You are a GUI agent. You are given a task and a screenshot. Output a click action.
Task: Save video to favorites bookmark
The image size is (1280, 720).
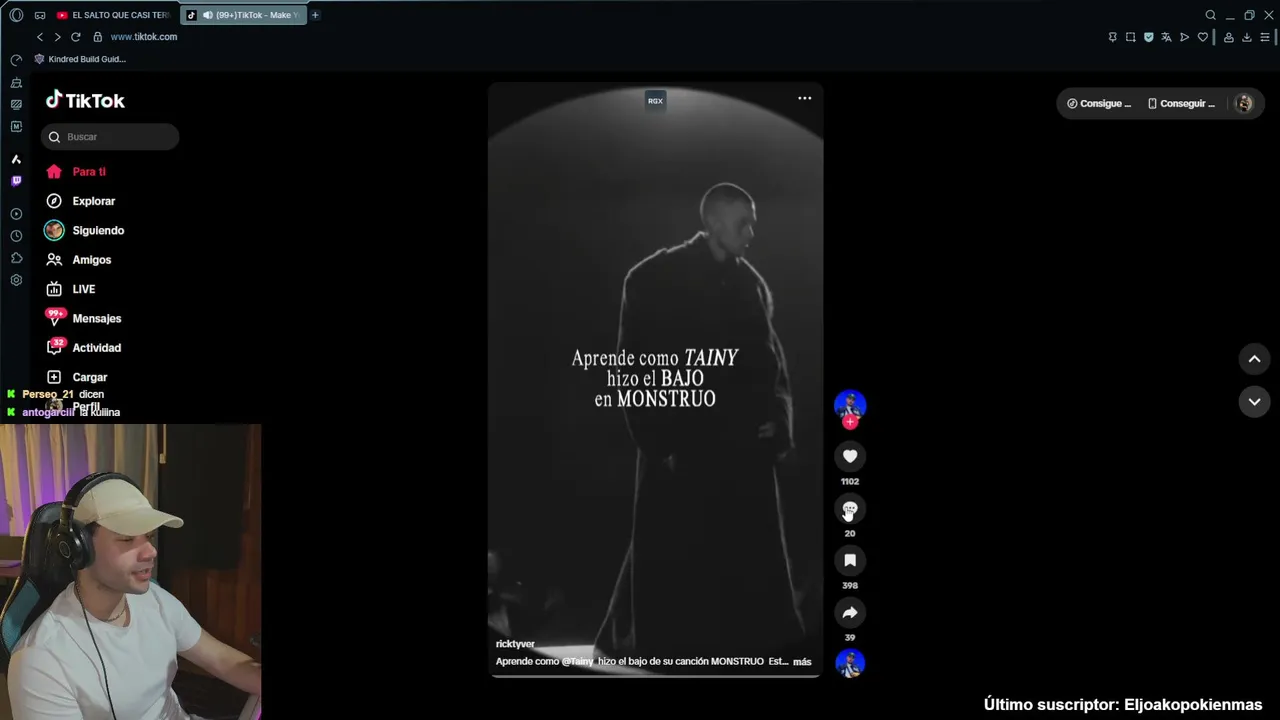[850, 561]
